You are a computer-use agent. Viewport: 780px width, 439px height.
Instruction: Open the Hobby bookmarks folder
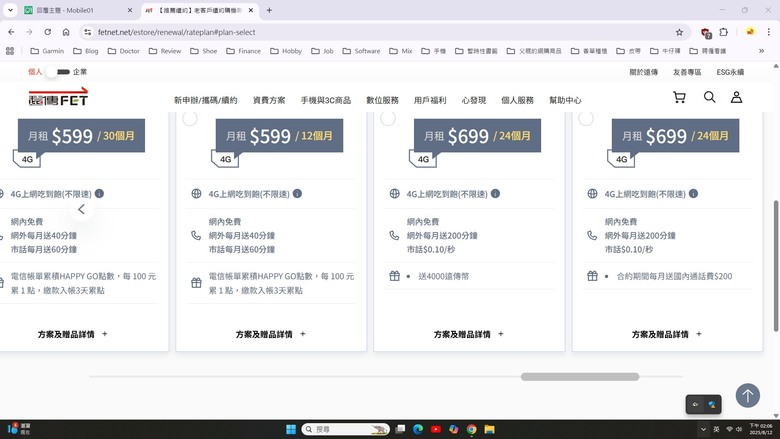coord(286,51)
